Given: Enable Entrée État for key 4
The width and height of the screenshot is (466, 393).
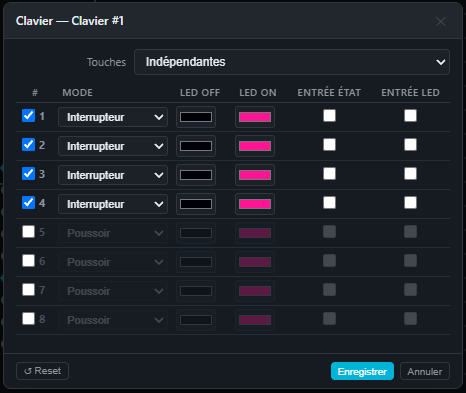Looking at the screenshot, I should coord(329,203).
